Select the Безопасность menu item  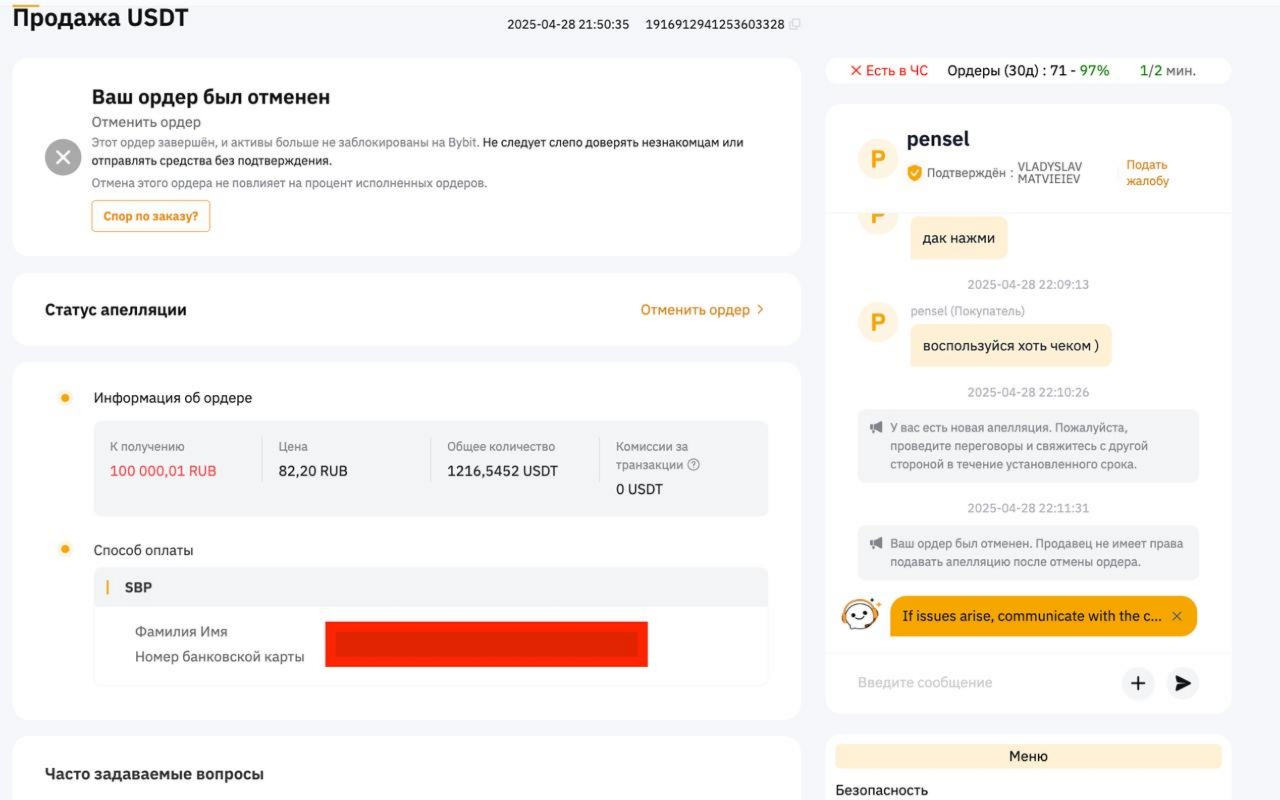coord(881,790)
